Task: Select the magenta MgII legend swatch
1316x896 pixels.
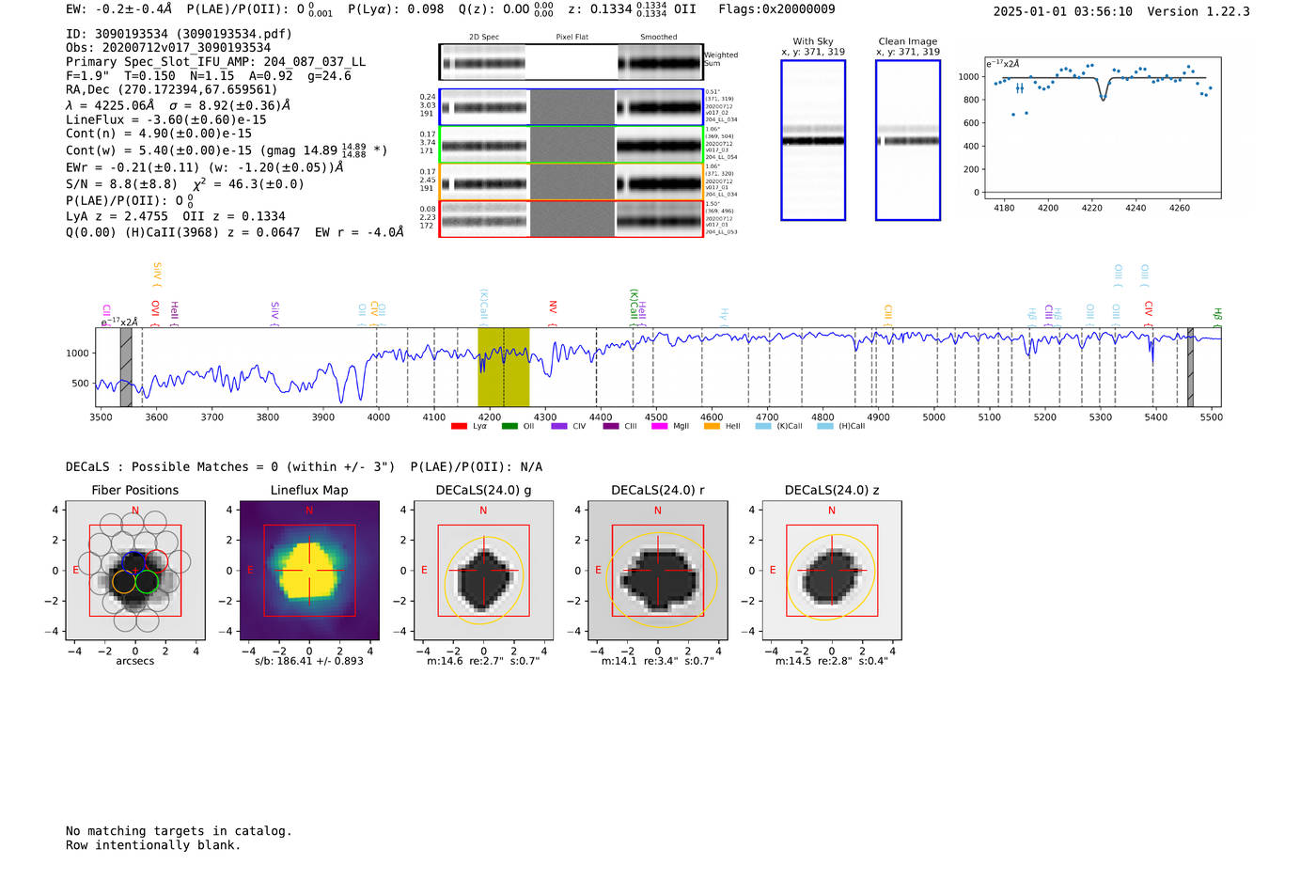Action: coord(659,426)
